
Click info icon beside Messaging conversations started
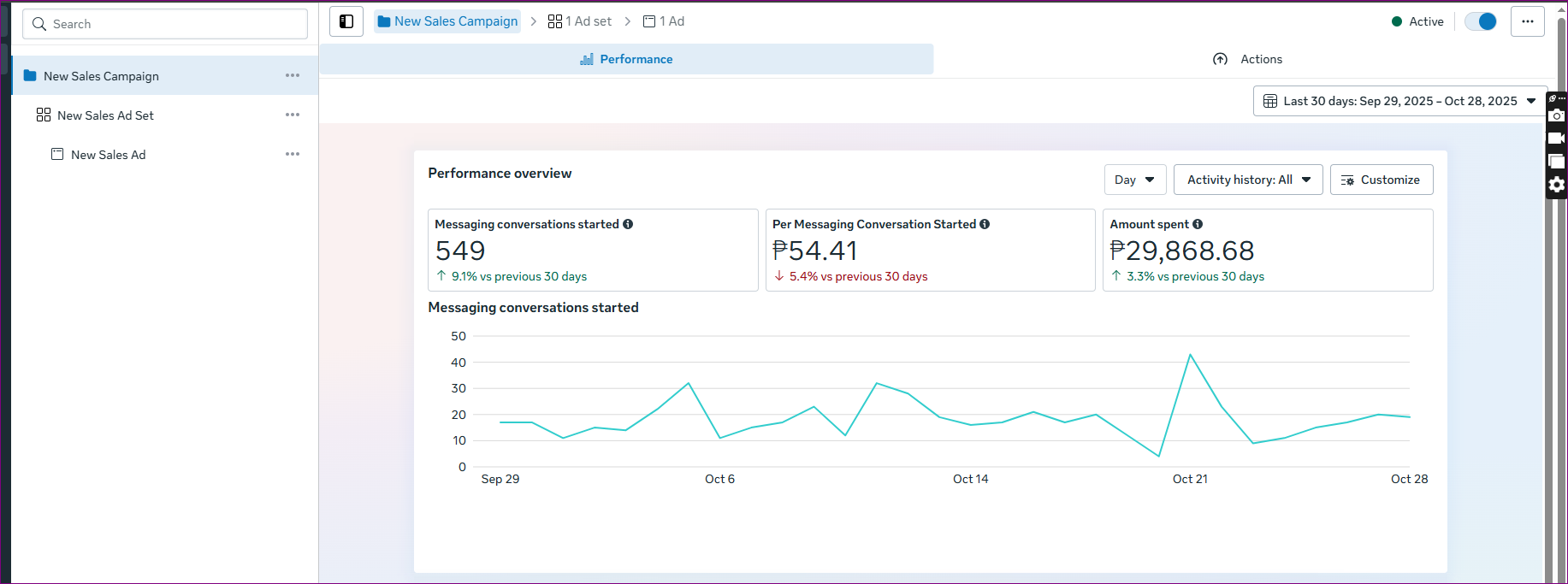pyautogui.click(x=628, y=224)
